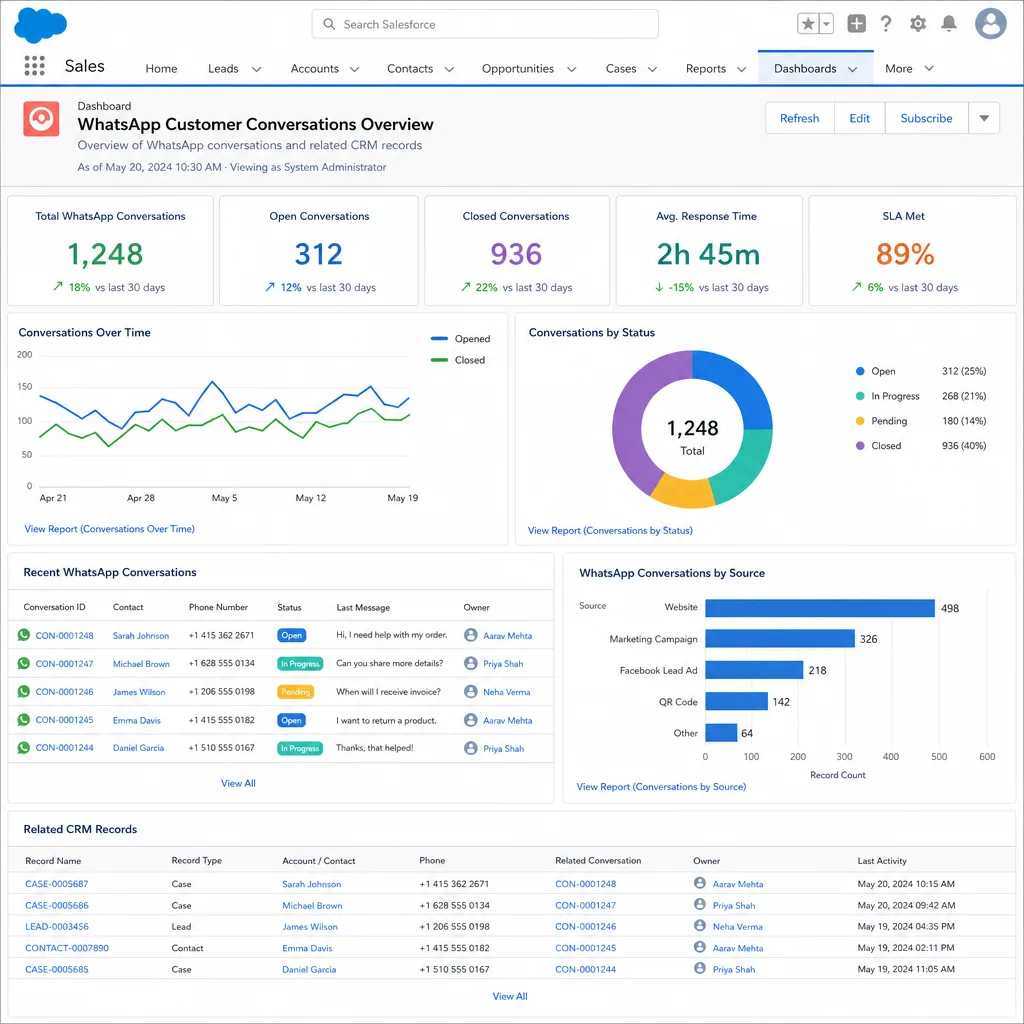Click owner avatar icon in LEAD-0003456 row
The width and height of the screenshot is (1024, 1024).
click(x=699, y=925)
